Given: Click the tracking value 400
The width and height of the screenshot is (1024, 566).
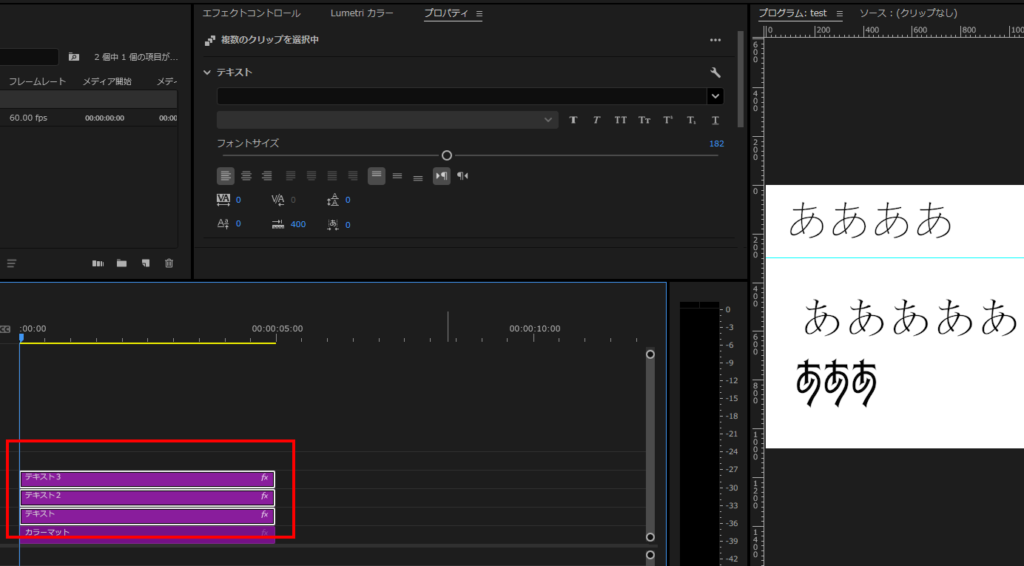Looking at the screenshot, I should point(298,225).
